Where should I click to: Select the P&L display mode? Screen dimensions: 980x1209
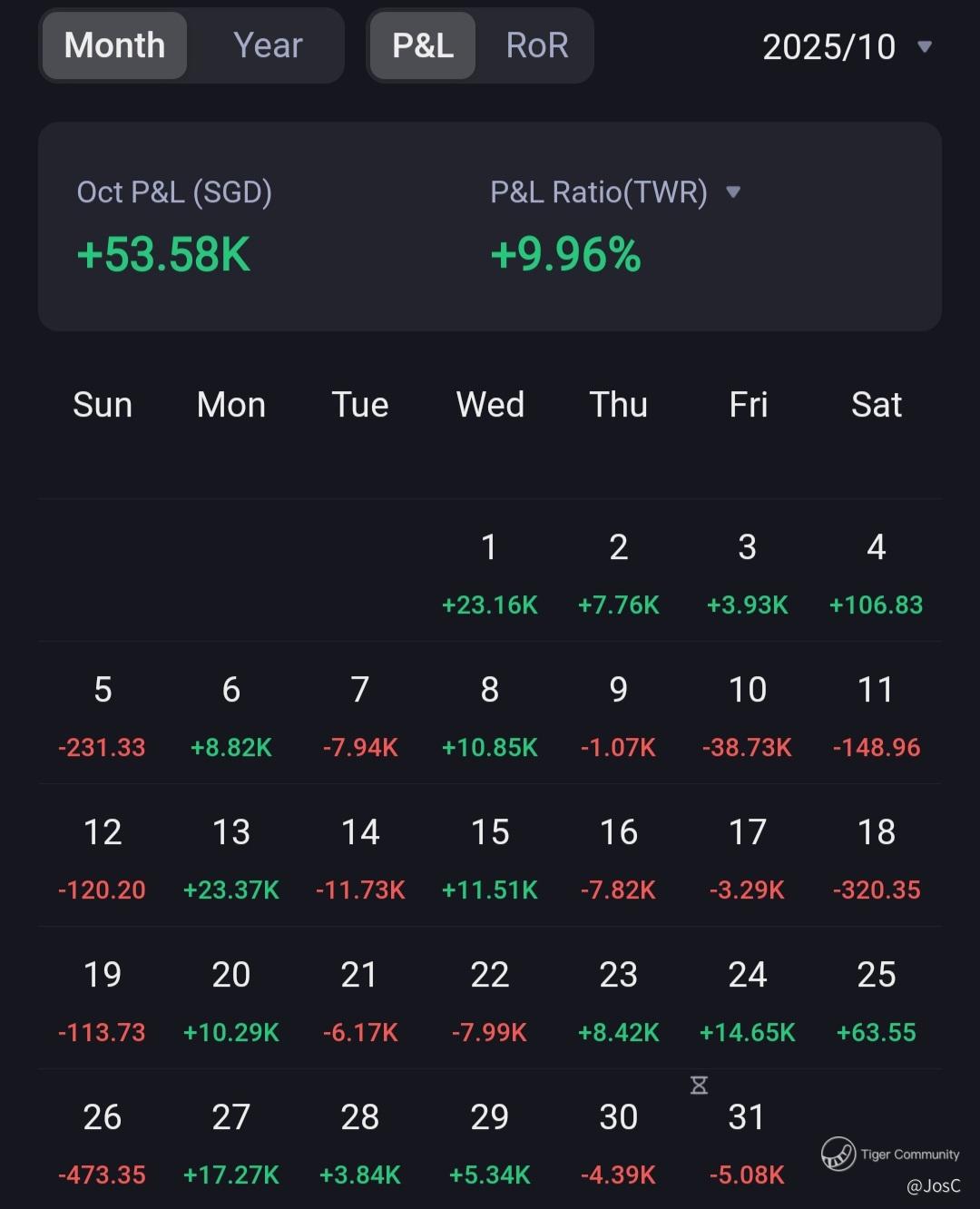click(x=423, y=45)
